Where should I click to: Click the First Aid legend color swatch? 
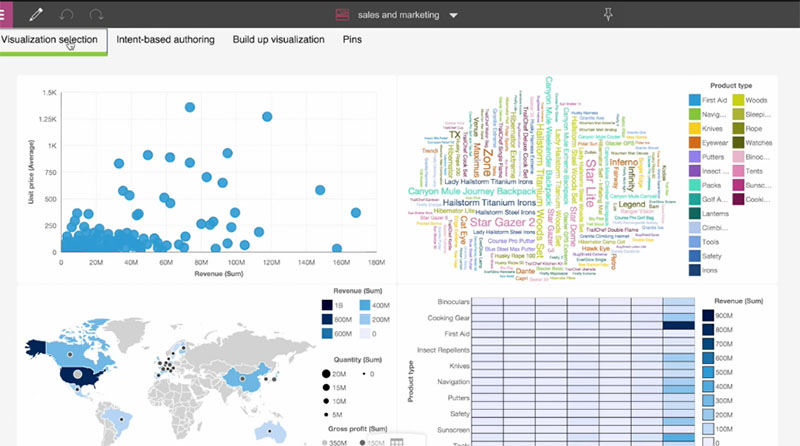click(693, 100)
